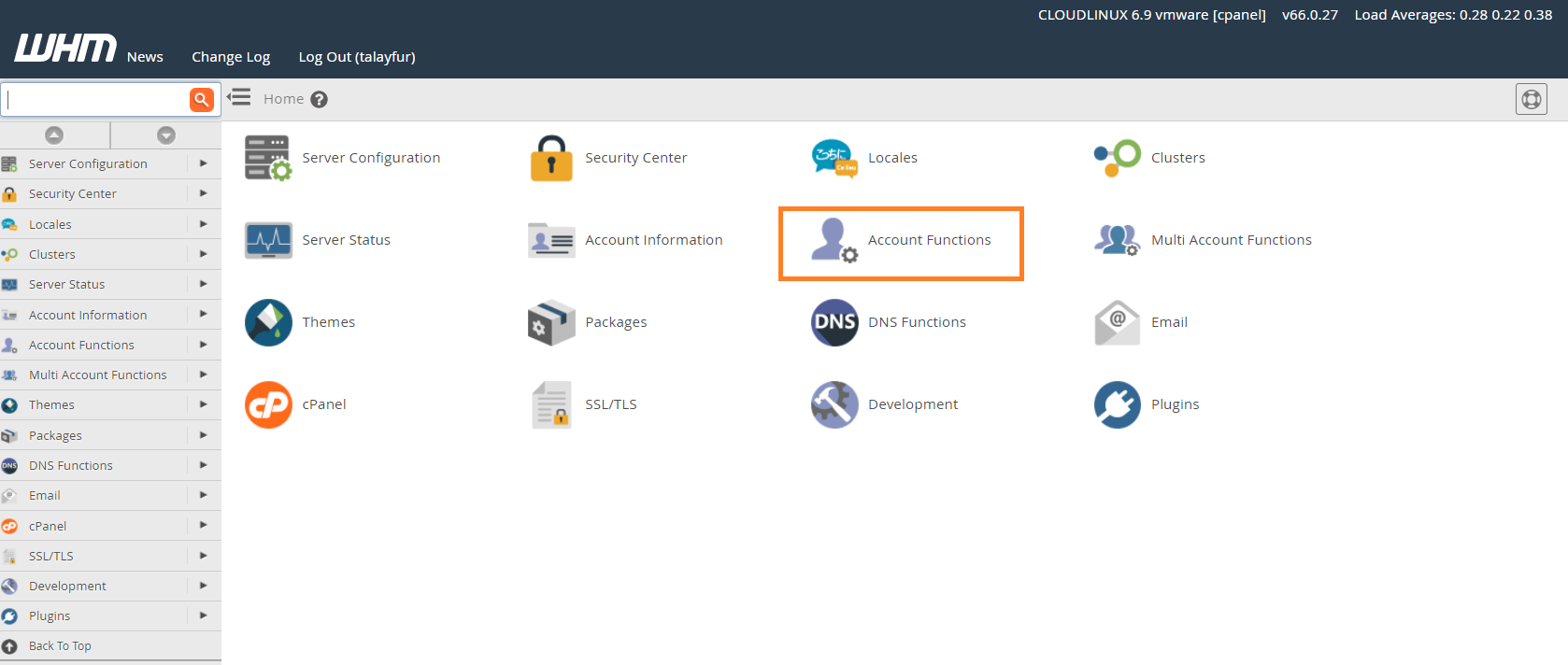Image resolution: width=1568 pixels, height=665 pixels.
Task: Open the DNS Functions round icon
Action: (x=834, y=322)
